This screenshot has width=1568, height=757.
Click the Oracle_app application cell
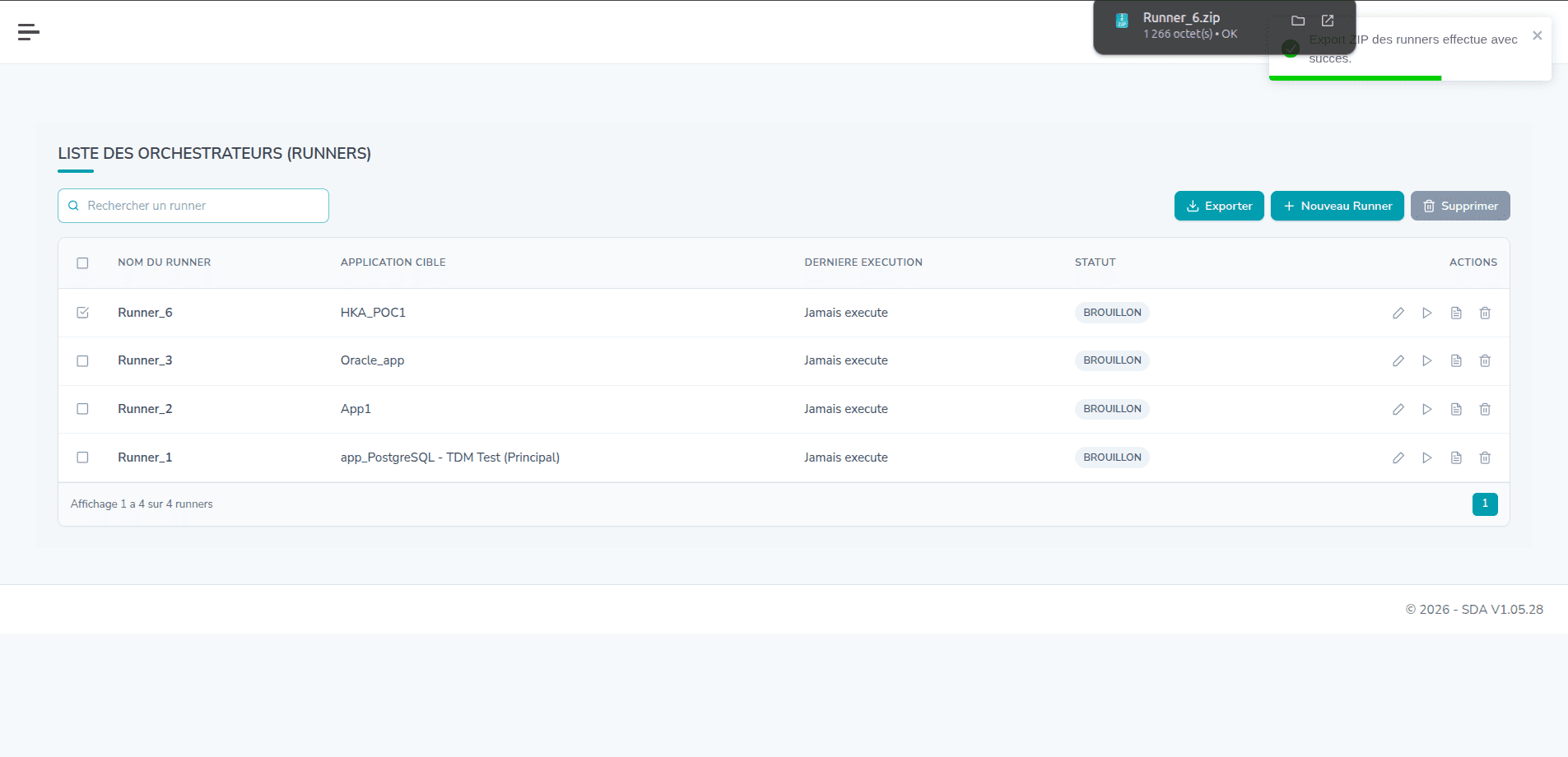click(372, 360)
